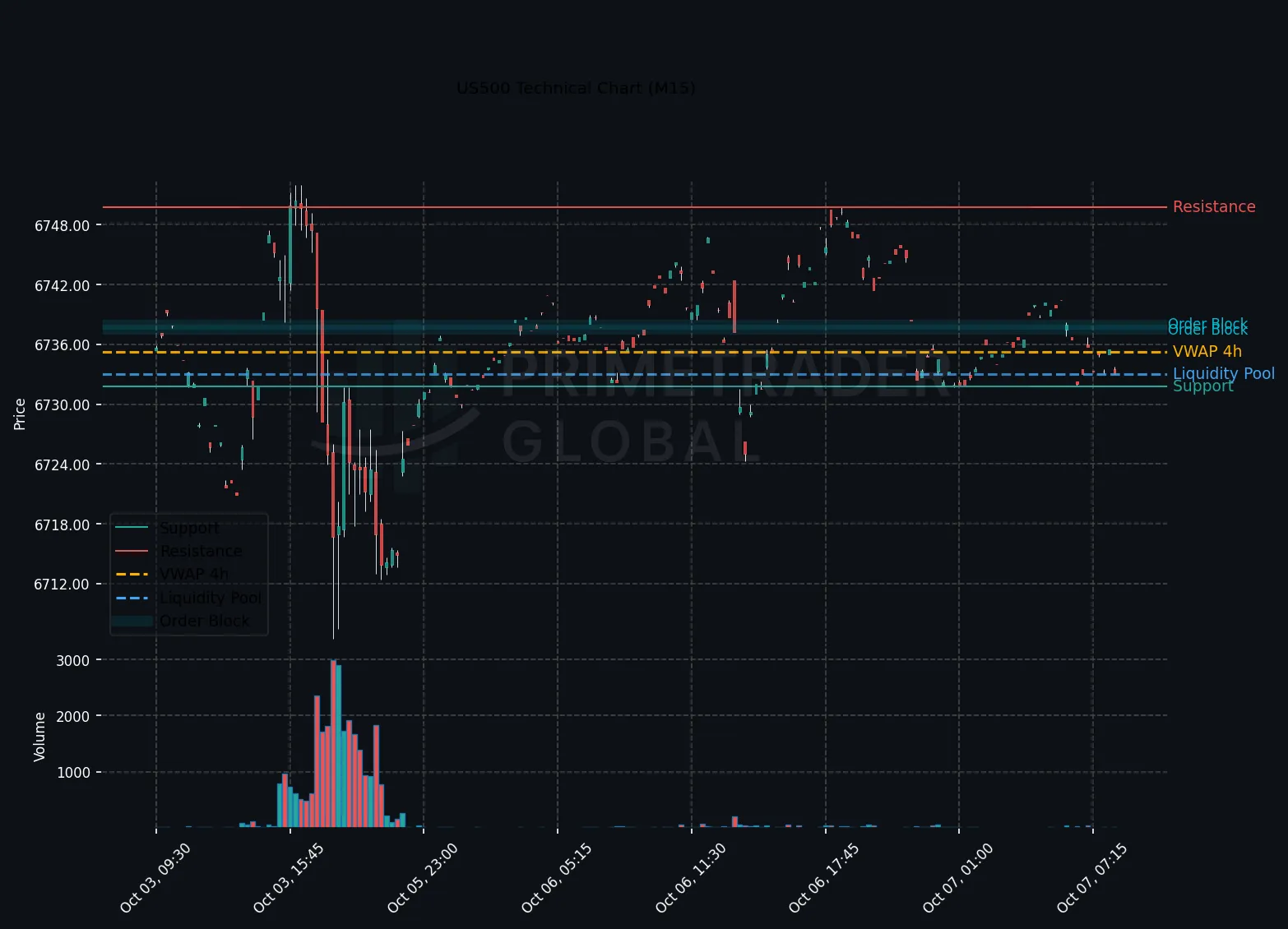Click the 1000 volume tick label
This screenshot has height=929, width=1288.
[x=73, y=773]
